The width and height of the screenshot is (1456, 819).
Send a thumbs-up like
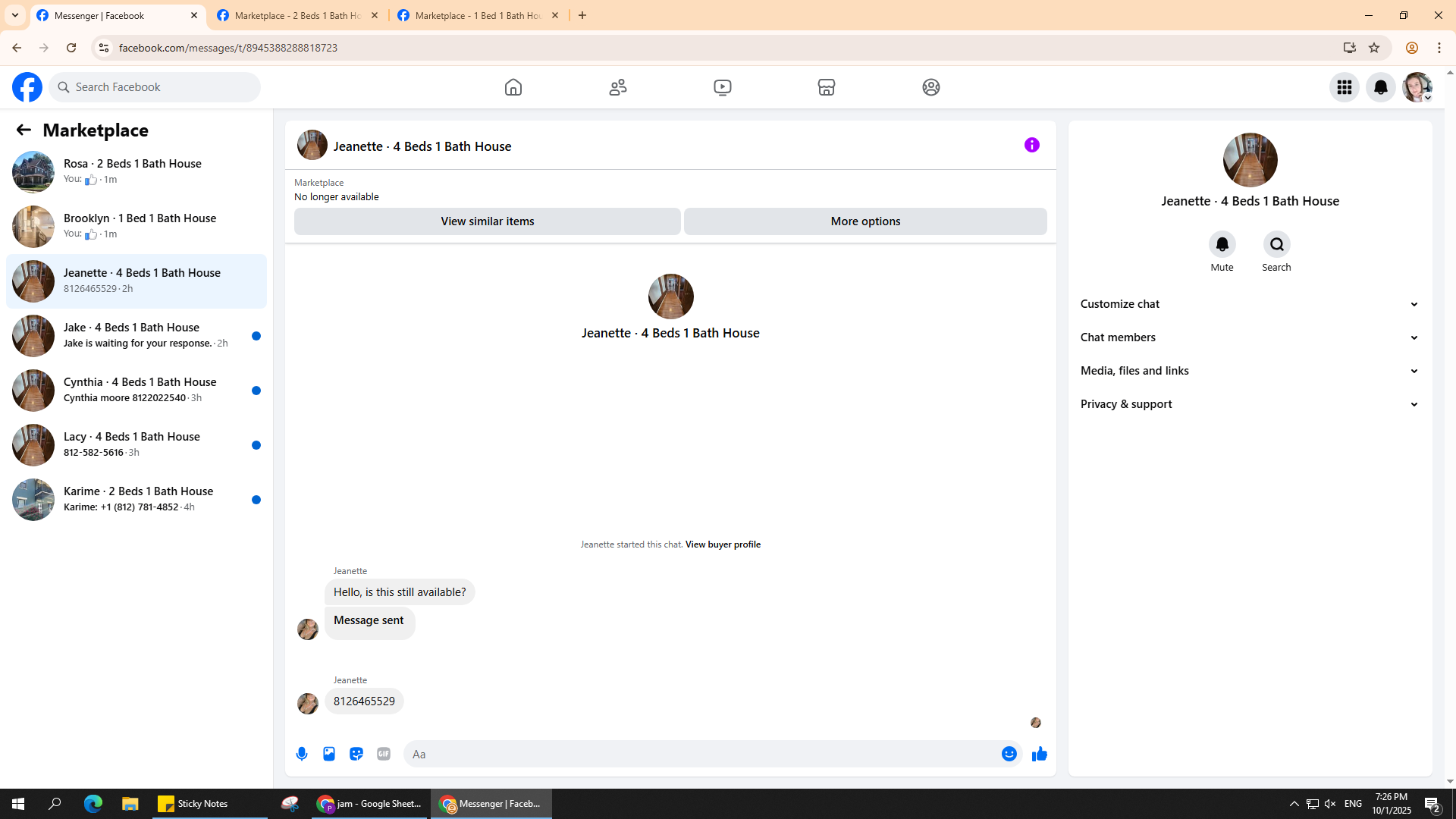(x=1039, y=754)
